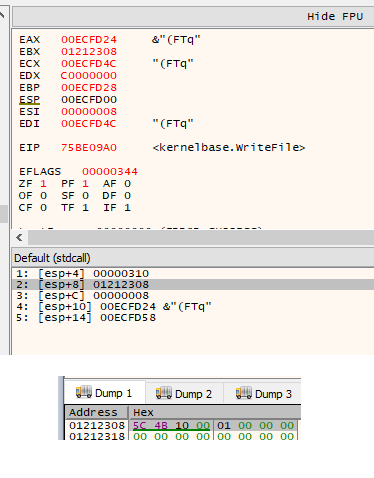Screen dimensions: 374x478
Task: Click the Dump 1 tab icon
Action: 84,392
